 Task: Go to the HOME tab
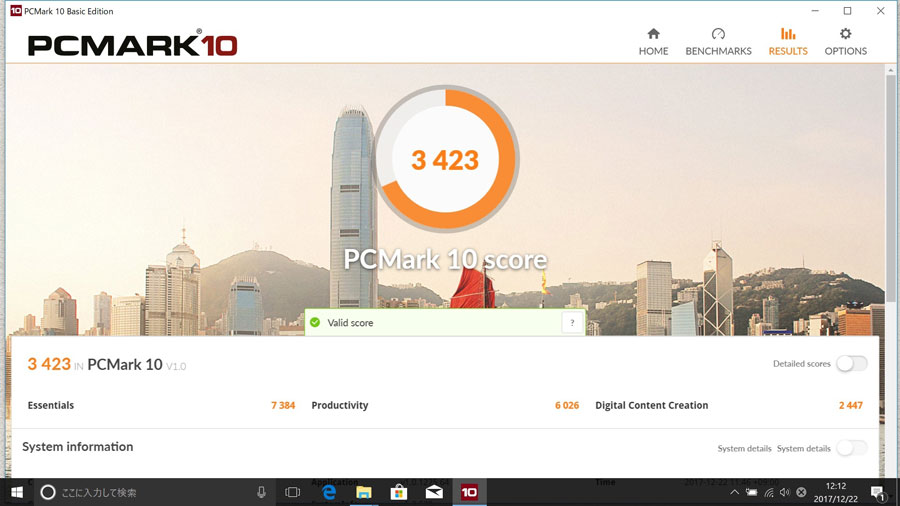[x=653, y=42]
